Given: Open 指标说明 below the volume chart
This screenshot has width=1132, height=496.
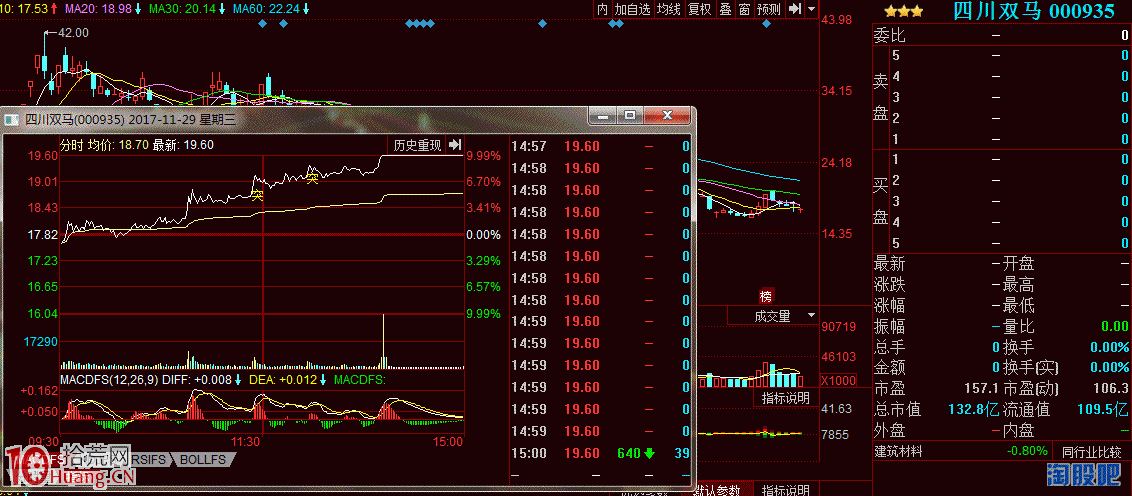Looking at the screenshot, I should click(786, 397).
